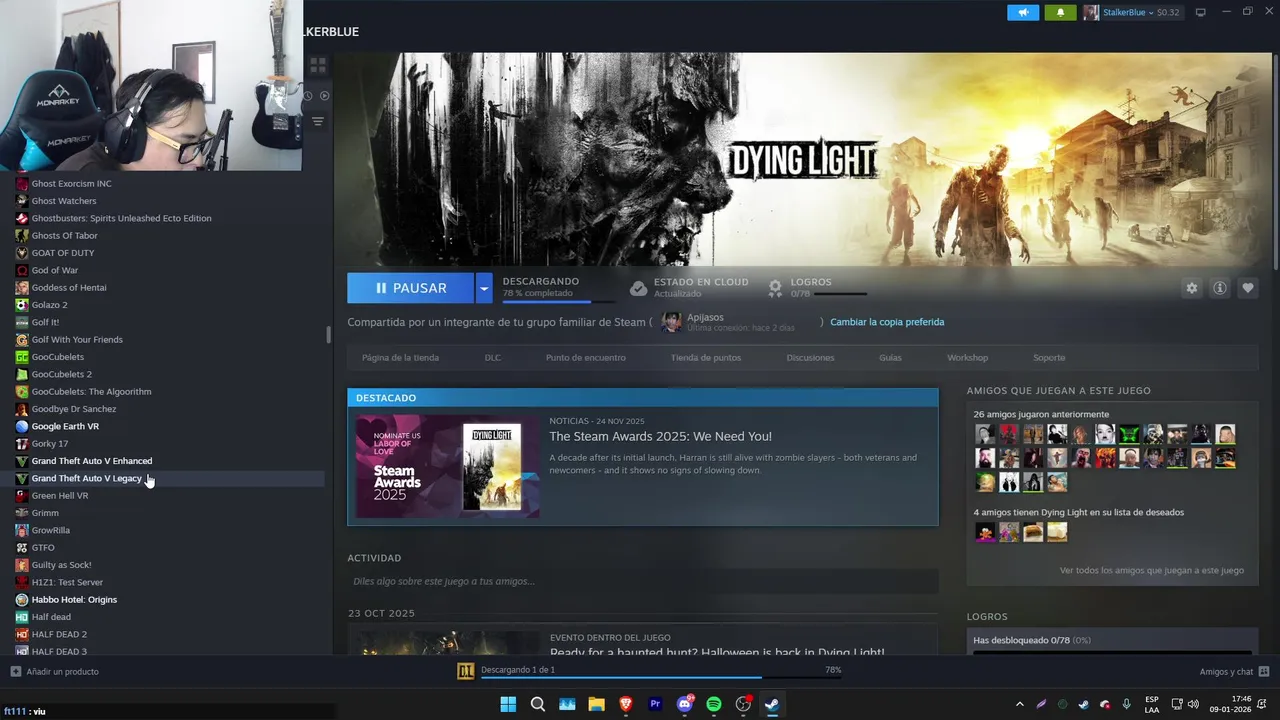
Task: Click Añadir un producto
Action: (62, 671)
